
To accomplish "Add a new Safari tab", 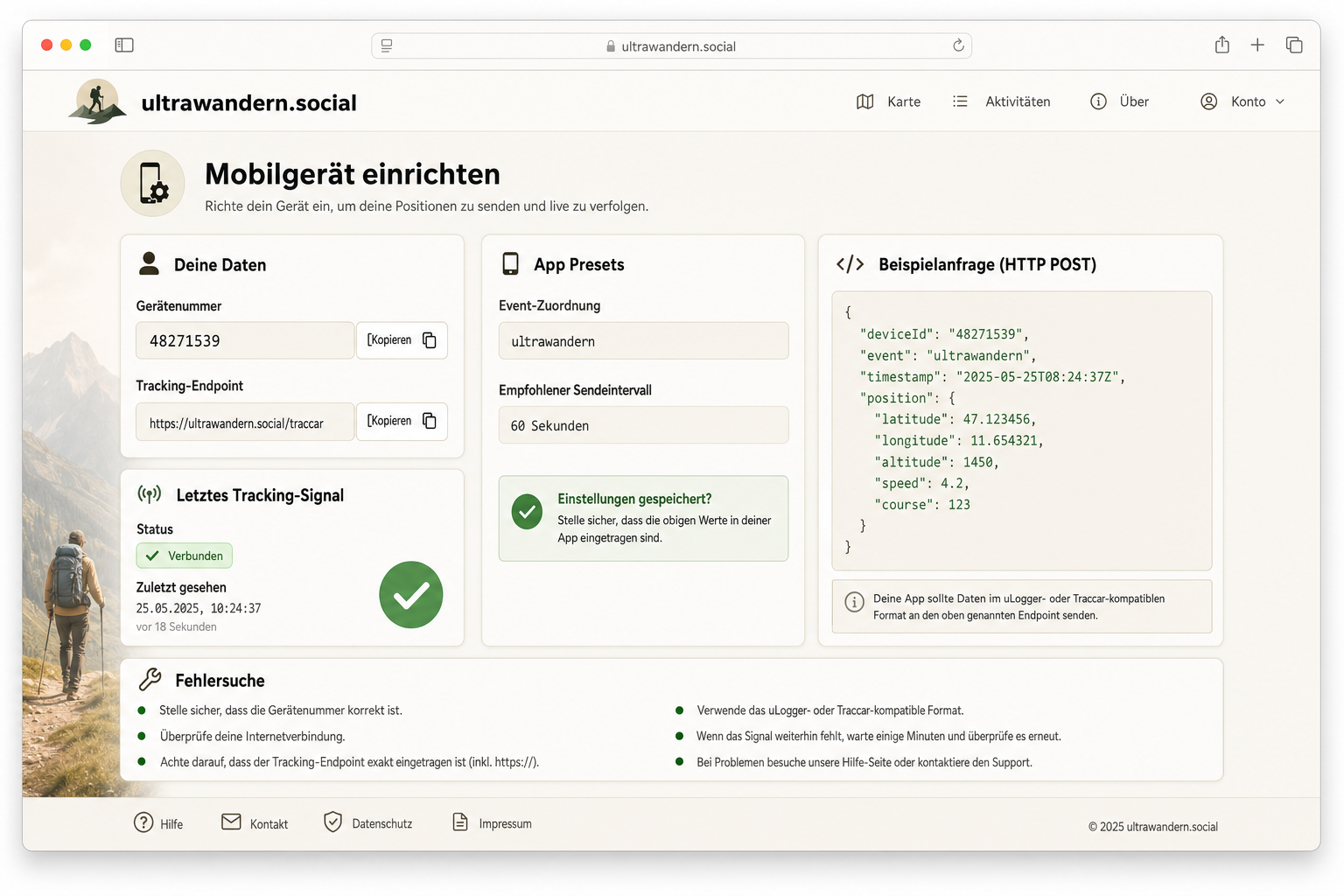I will point(1257,45).
